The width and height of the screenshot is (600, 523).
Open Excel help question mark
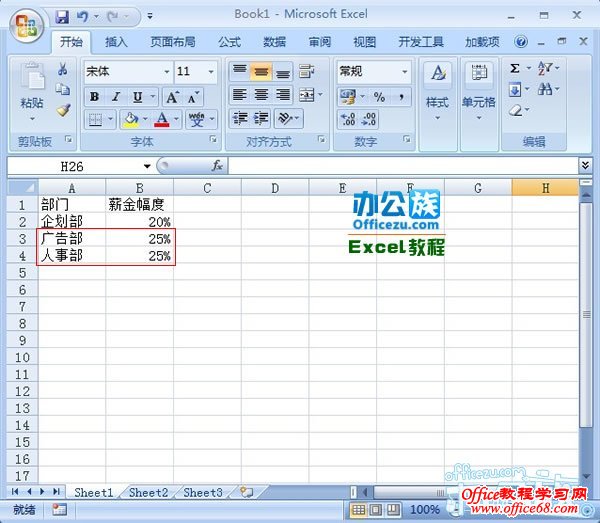[521, 41]
